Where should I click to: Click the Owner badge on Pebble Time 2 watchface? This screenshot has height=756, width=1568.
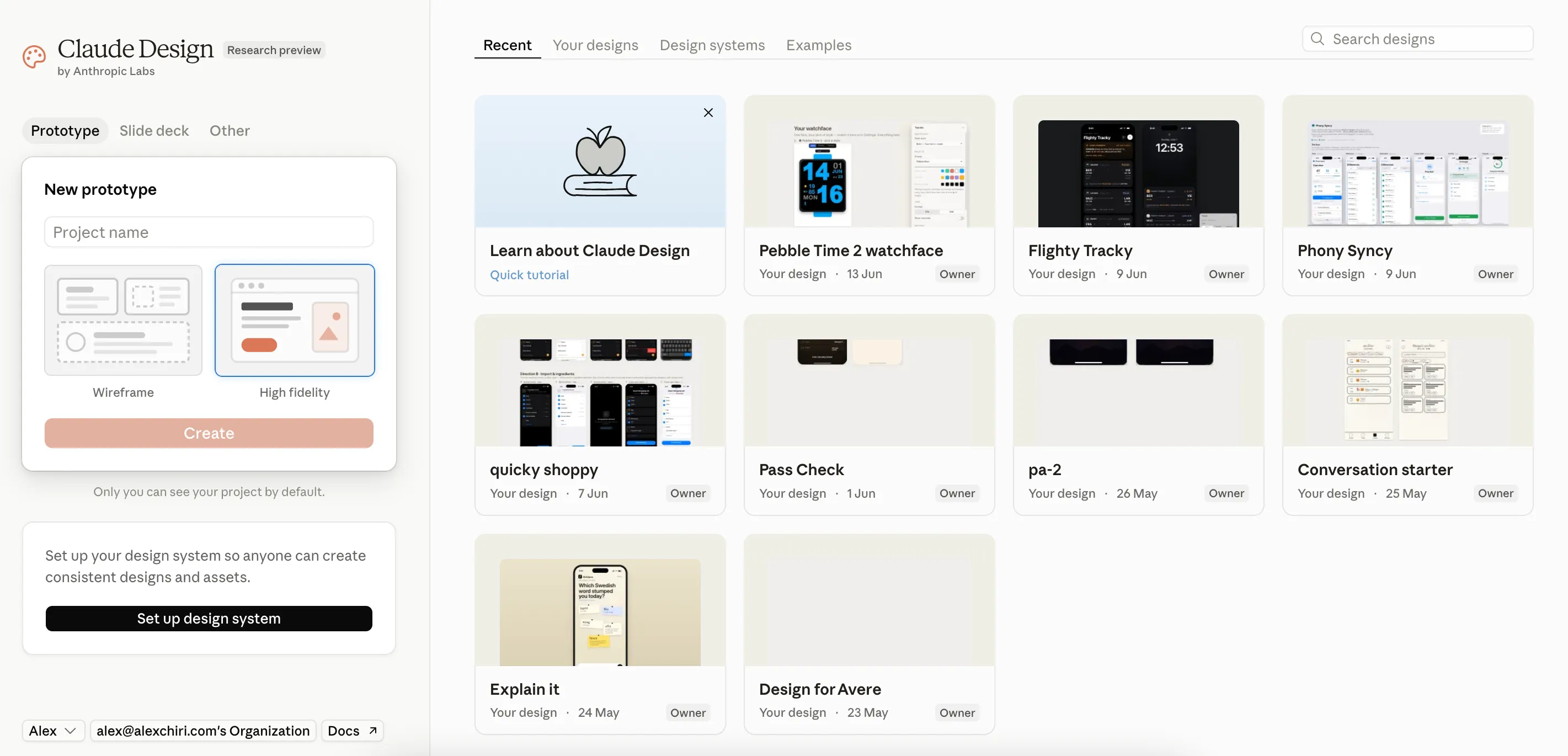click(x=957, y=274)
